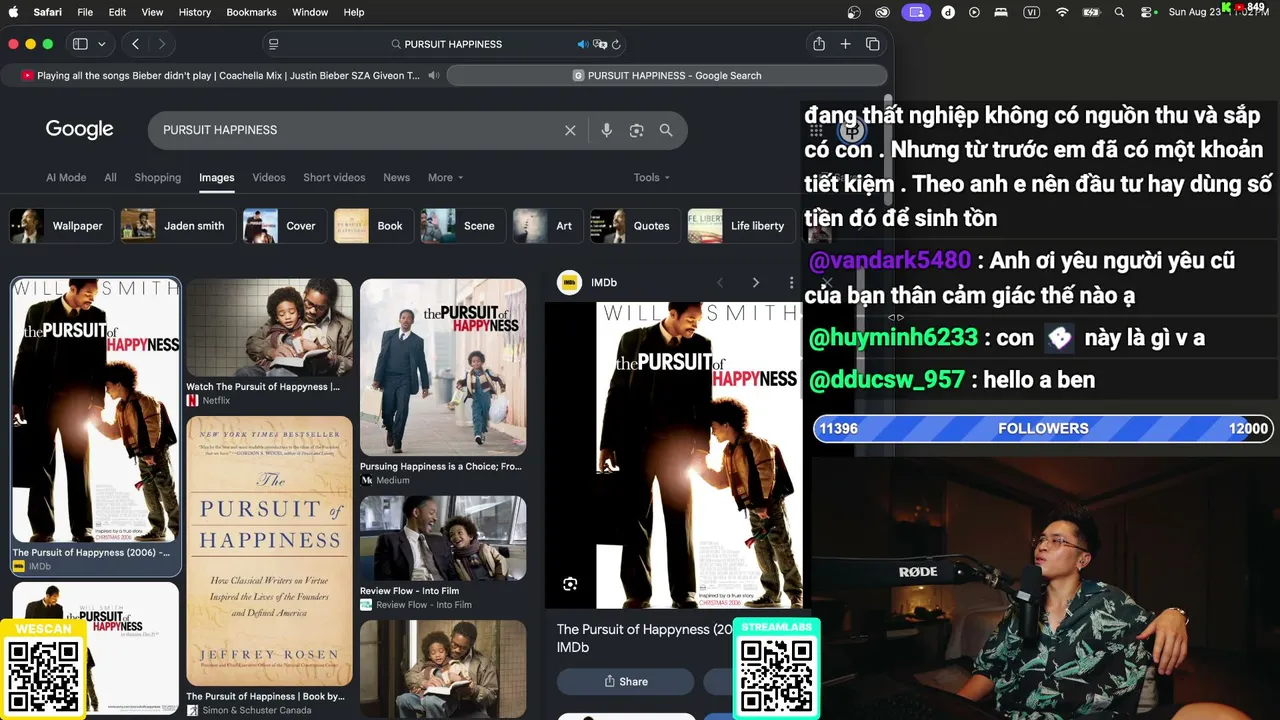The image size is (1280, 720).
Task: Filter images by Cover chip
Action: click(285, 226)
